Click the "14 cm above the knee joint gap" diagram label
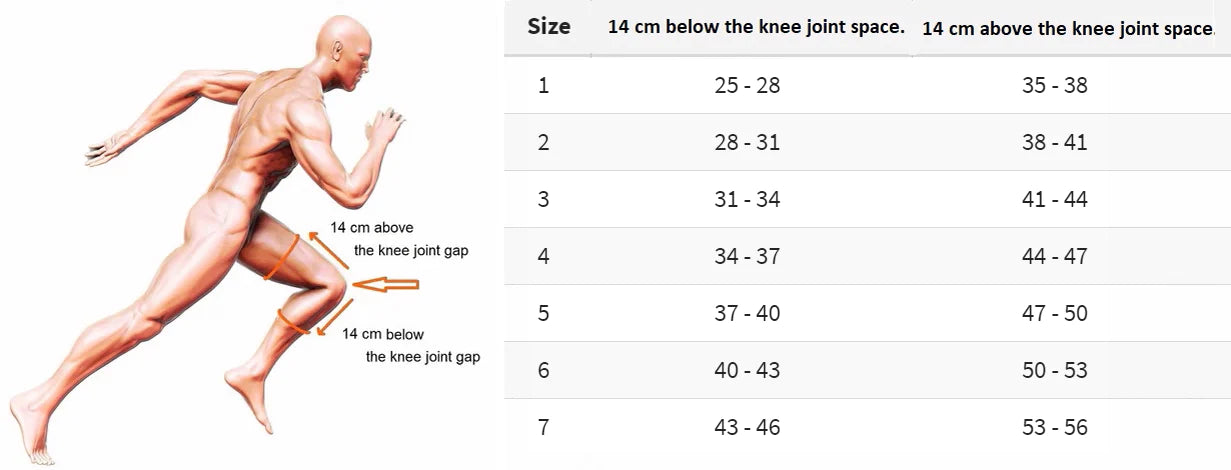The height and width of the screenshot is (470, 1231). [x=398, y=239]
